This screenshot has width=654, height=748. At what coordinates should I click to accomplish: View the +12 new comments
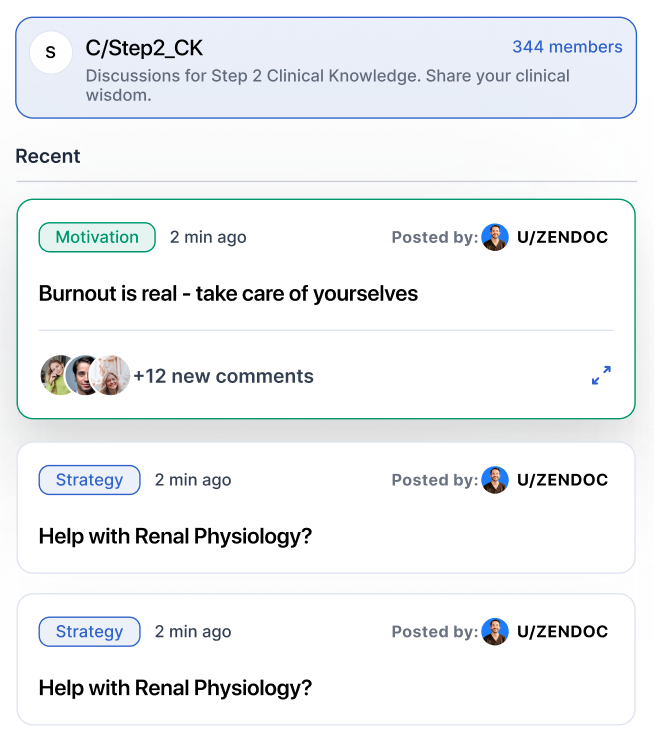[x=223, y=376]
